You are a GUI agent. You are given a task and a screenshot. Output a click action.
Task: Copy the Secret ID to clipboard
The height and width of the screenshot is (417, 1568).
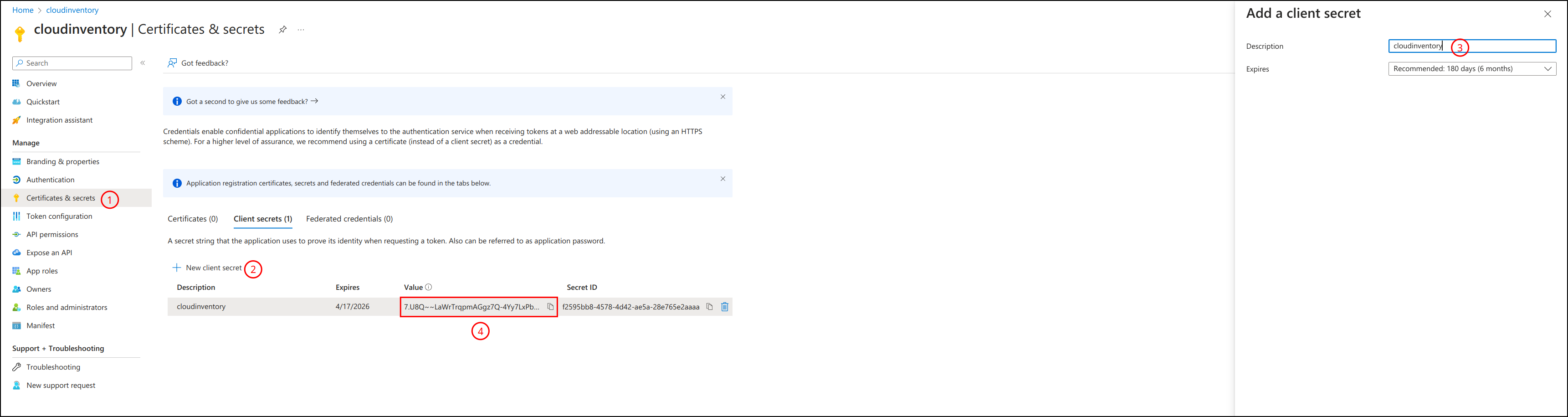pos(709,307)
